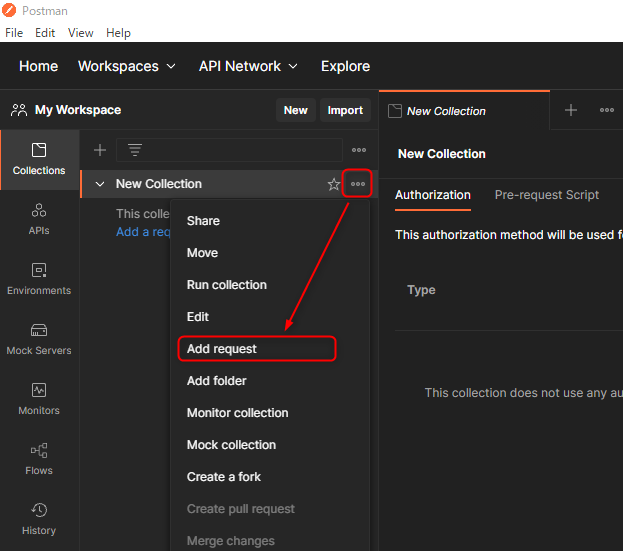Open the View menu
The width and height of the screenshot is (623, 551).
pyautogui.click(x=81, y=33)
